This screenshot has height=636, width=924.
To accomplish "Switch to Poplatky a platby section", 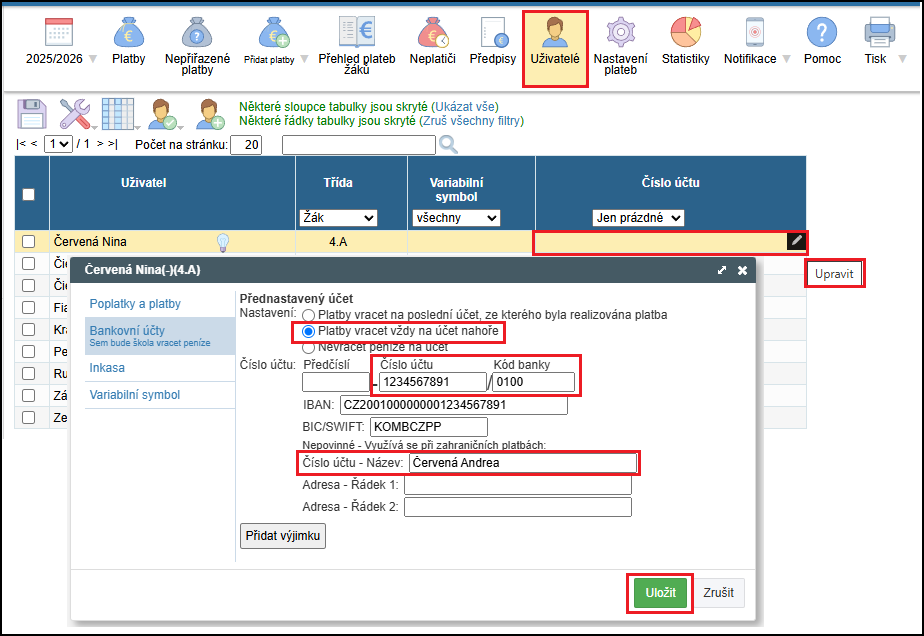I will 135,304.
